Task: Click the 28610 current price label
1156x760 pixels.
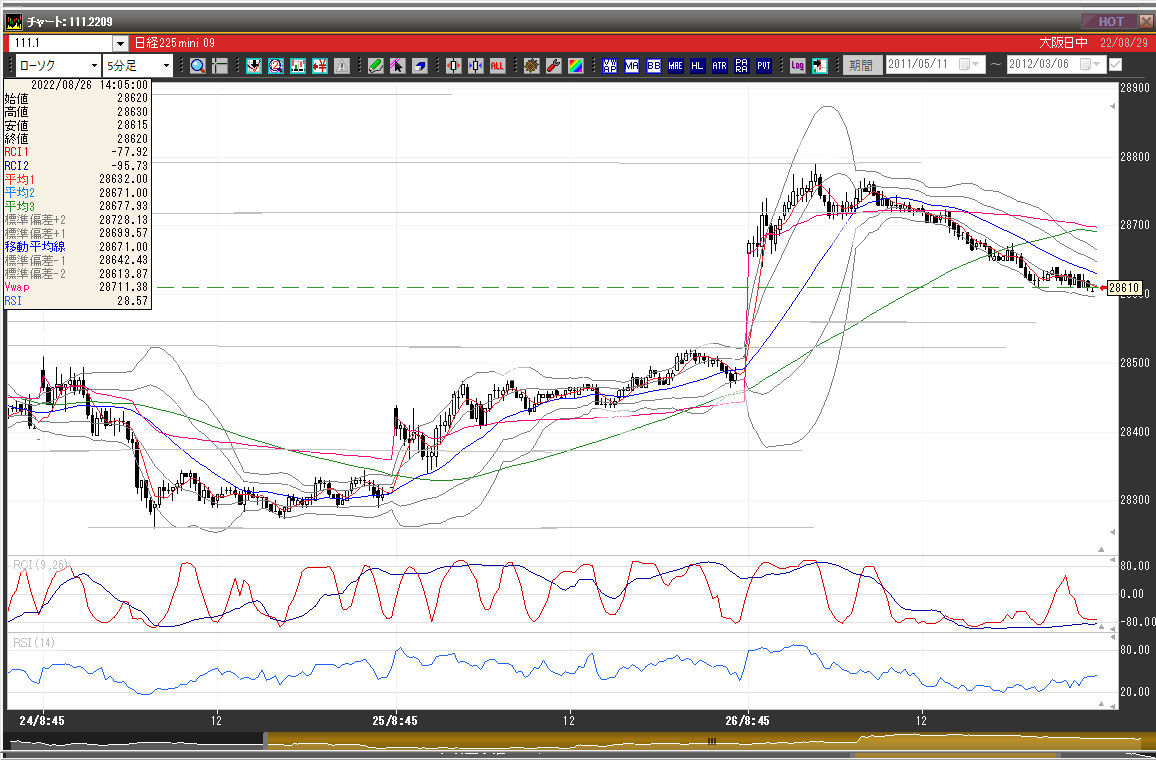Action: pos(1124,287)
